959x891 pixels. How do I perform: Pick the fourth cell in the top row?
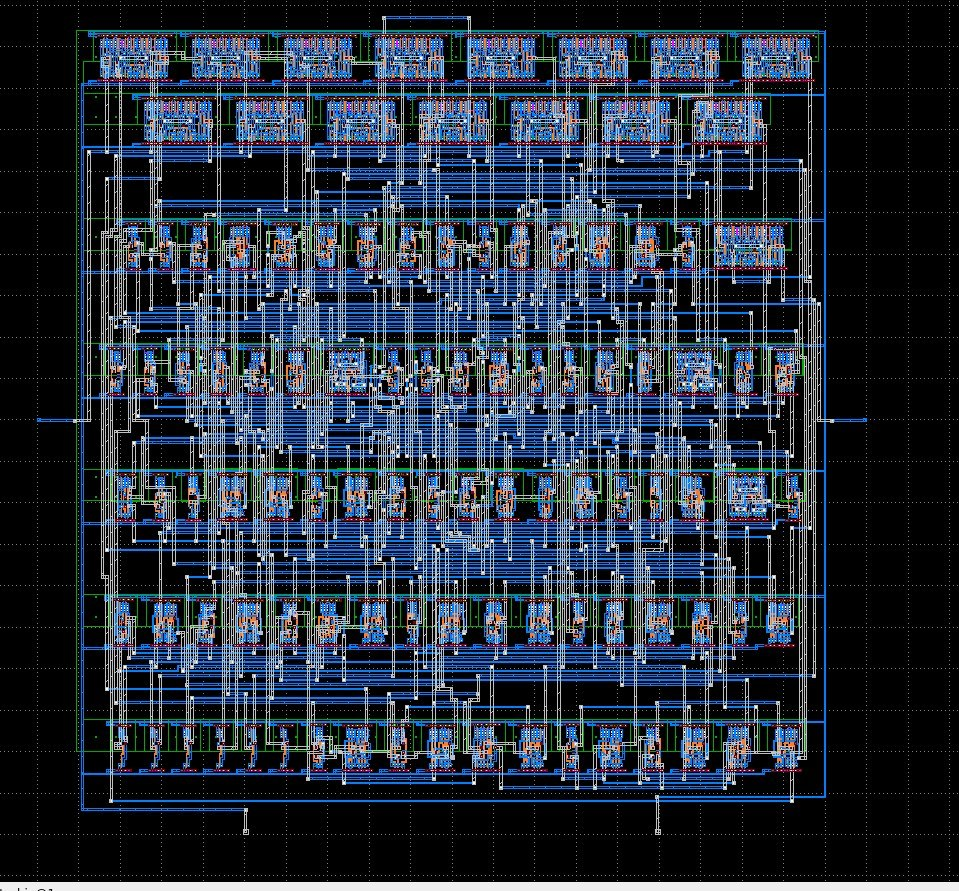pos(409,58)
